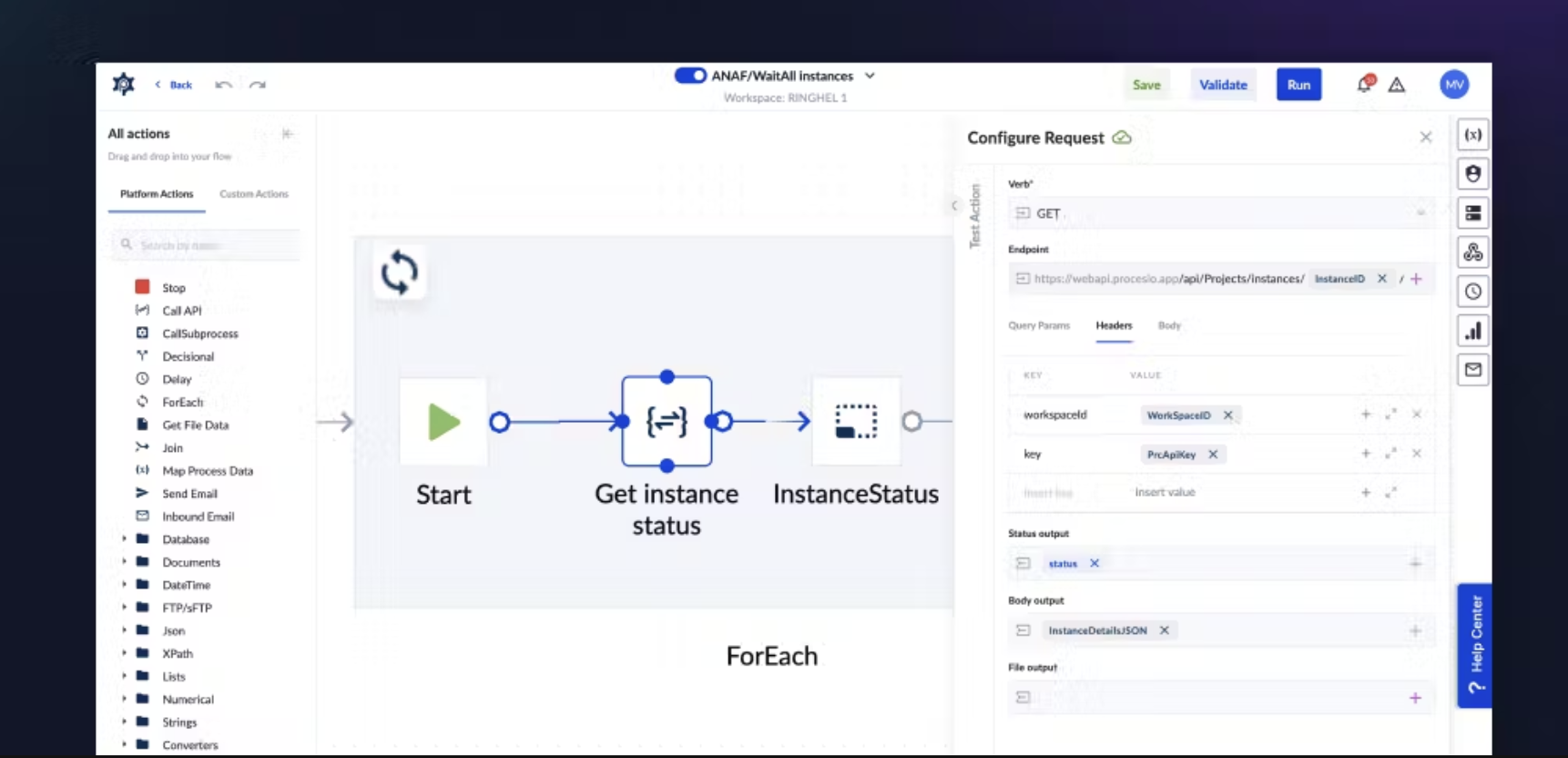This screenshot has width=1568, height=758.
Task: Click the redo arrow icon
Action: (x=258, y=85)
